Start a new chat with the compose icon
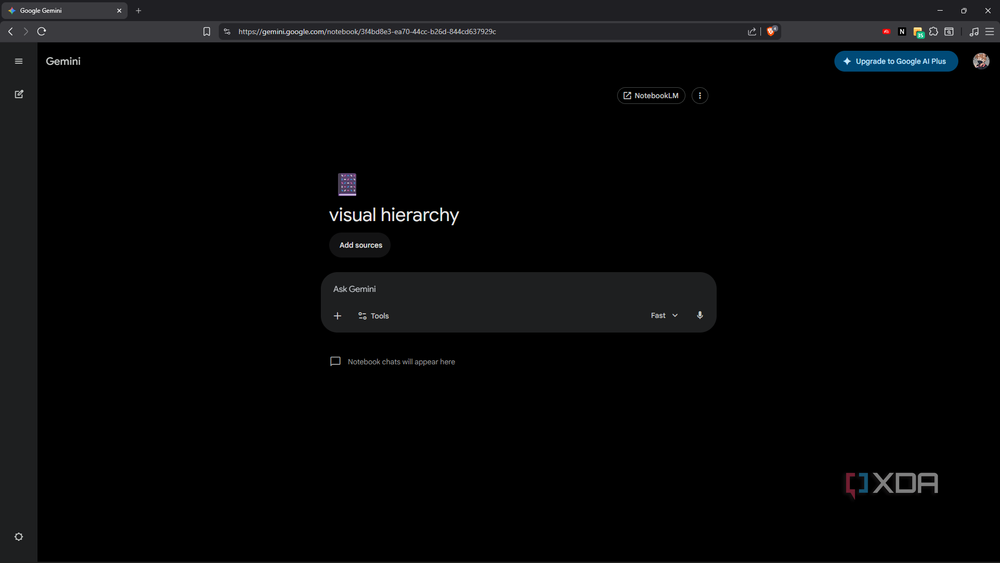The width and height of the screenshot is (1000, 563). tap(18, 94)
